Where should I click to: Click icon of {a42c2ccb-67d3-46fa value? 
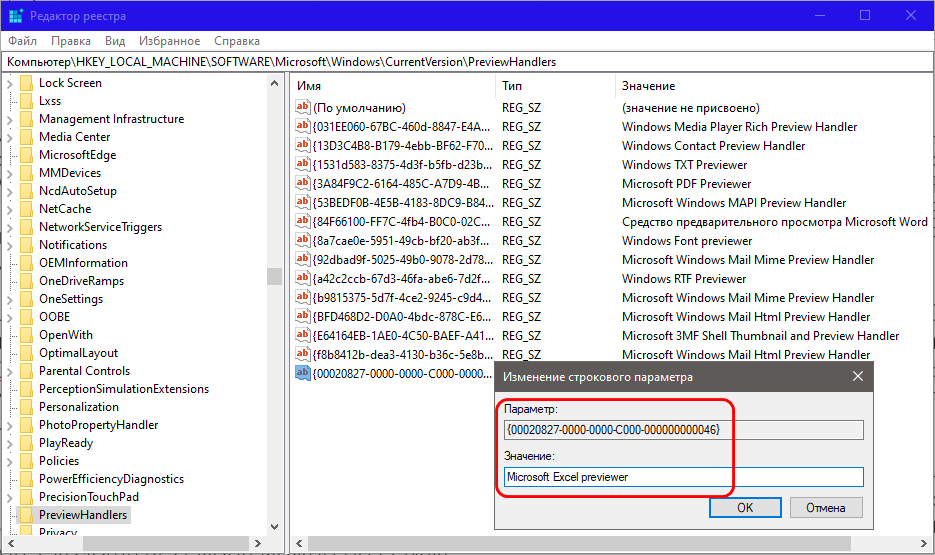click(303, 278)
